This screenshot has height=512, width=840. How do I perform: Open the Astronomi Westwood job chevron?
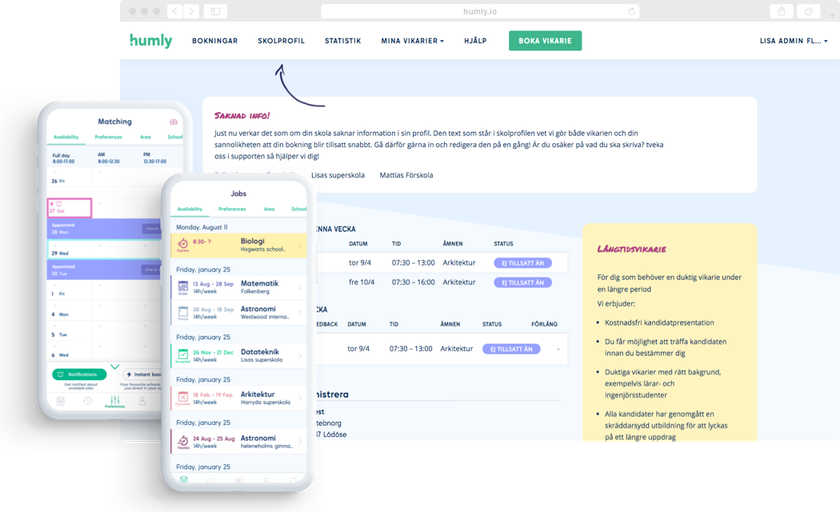pyautogui.click(x=300, y=313)
